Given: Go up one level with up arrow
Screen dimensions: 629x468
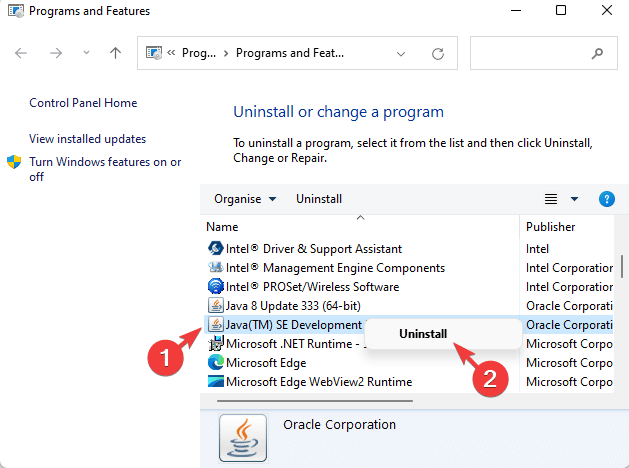Looking at the screenshot, I should [x=116, y=53].
